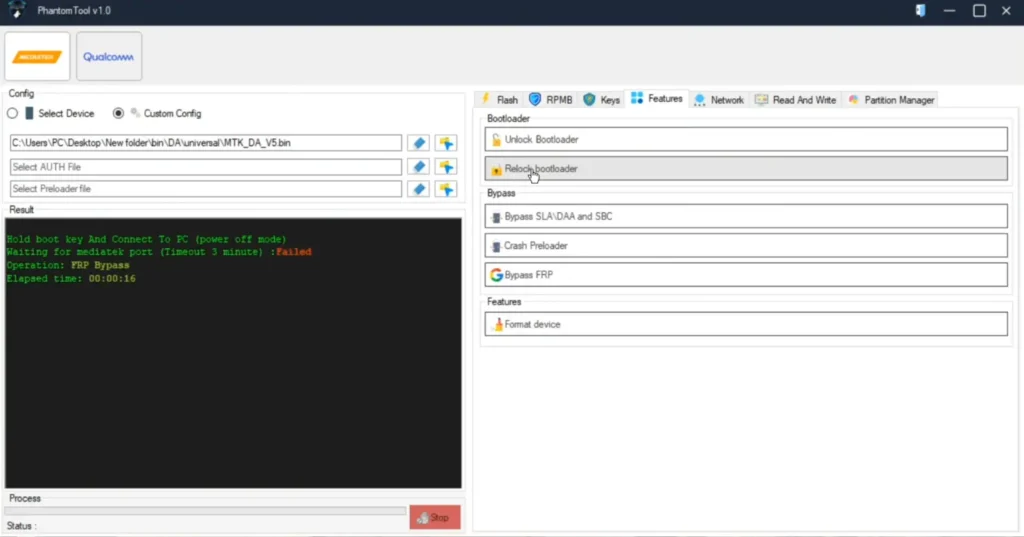Switch to the Flash tab
The width and height of the screenshot is (1024, 537).
tap(499, 100)
